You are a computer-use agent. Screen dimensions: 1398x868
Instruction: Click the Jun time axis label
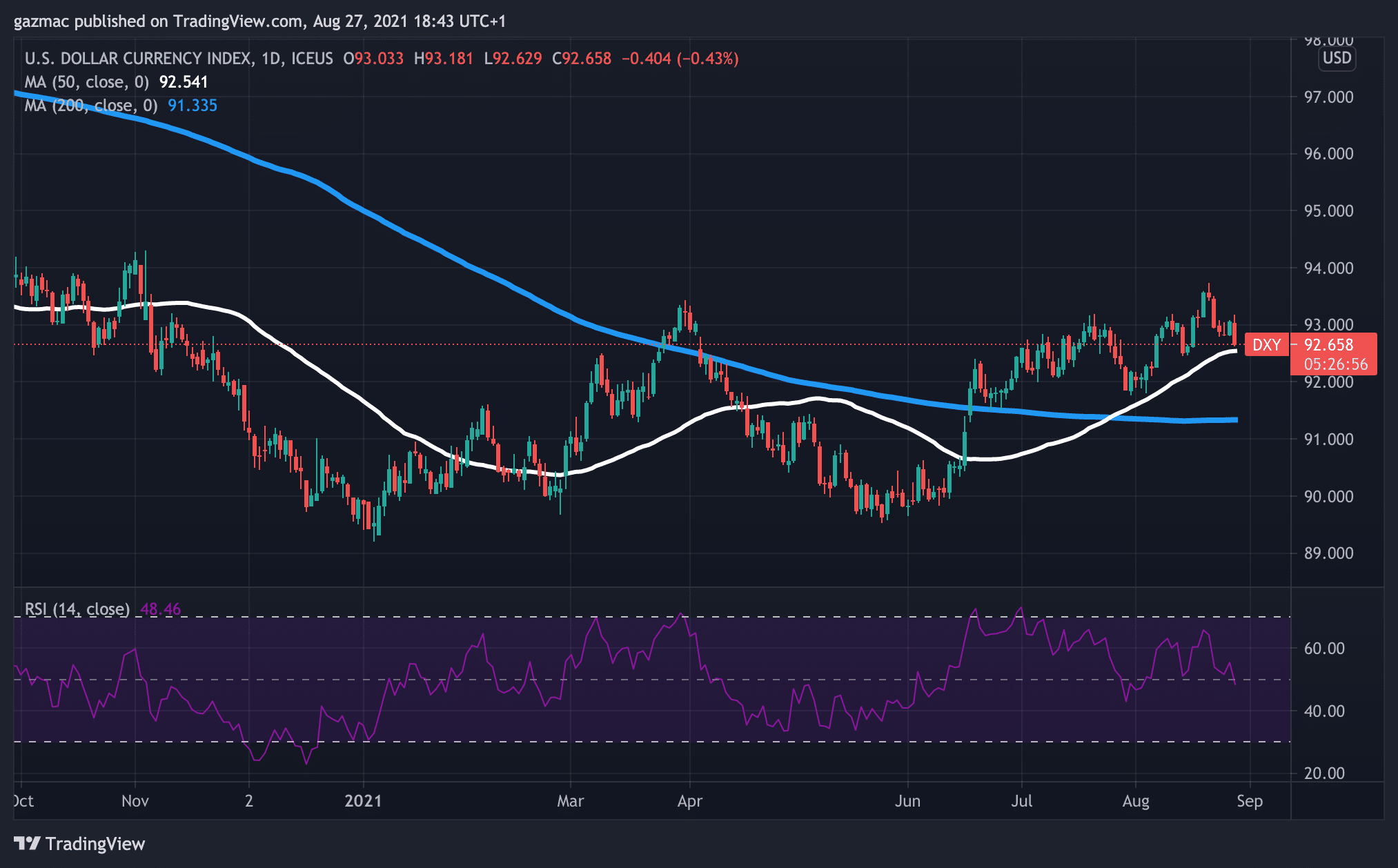click(x=907, y=801)
